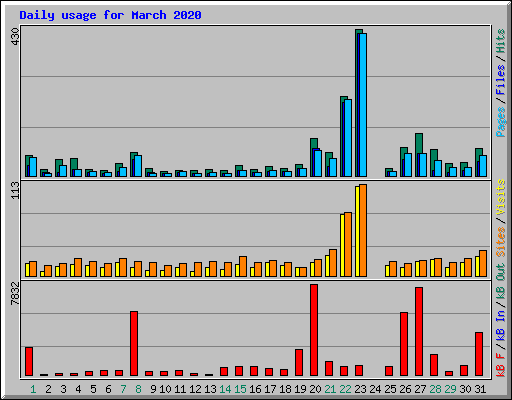Click day 9 on the x-axis

[153, 389]
